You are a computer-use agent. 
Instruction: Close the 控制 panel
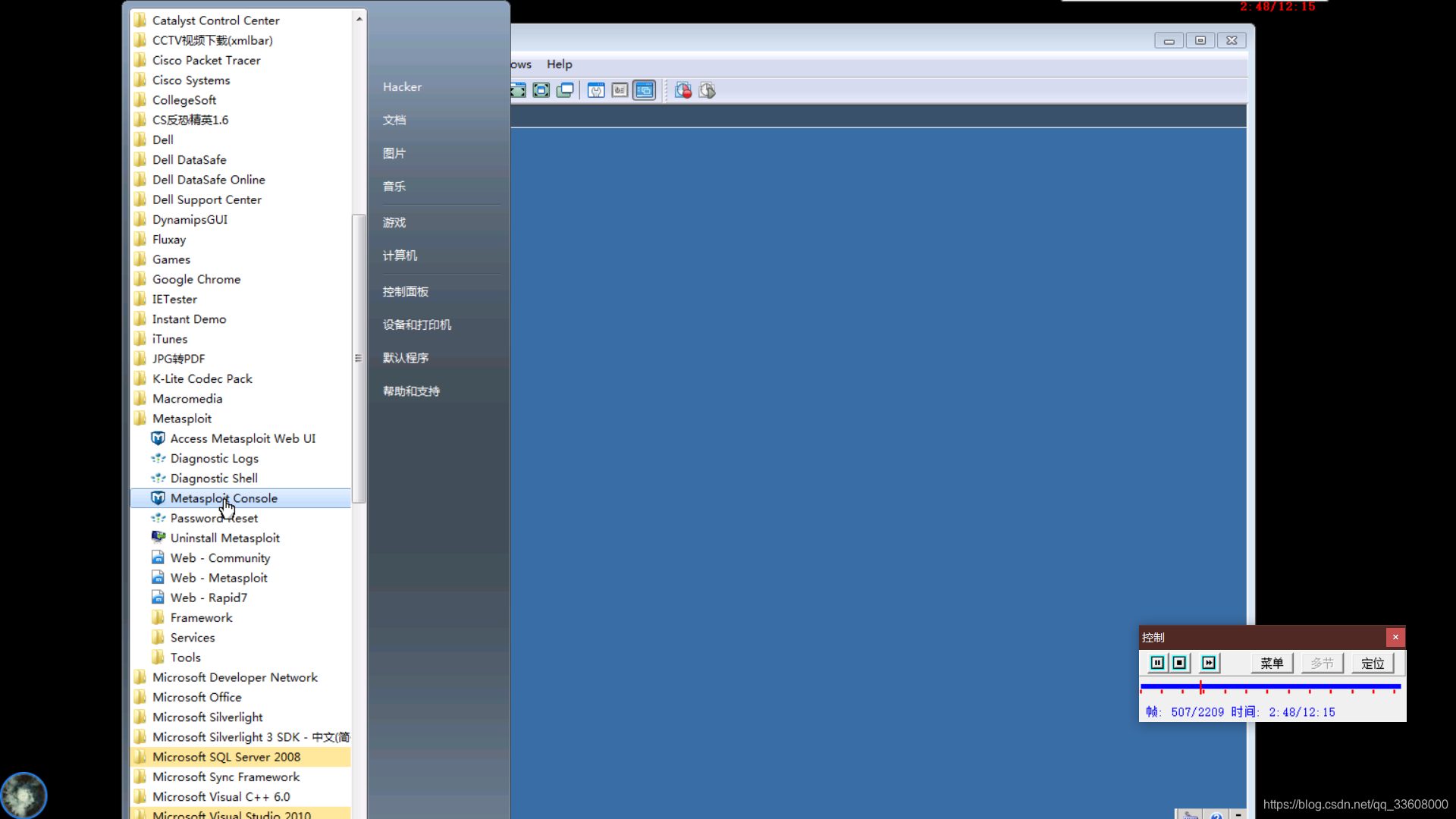[1395, 637]
